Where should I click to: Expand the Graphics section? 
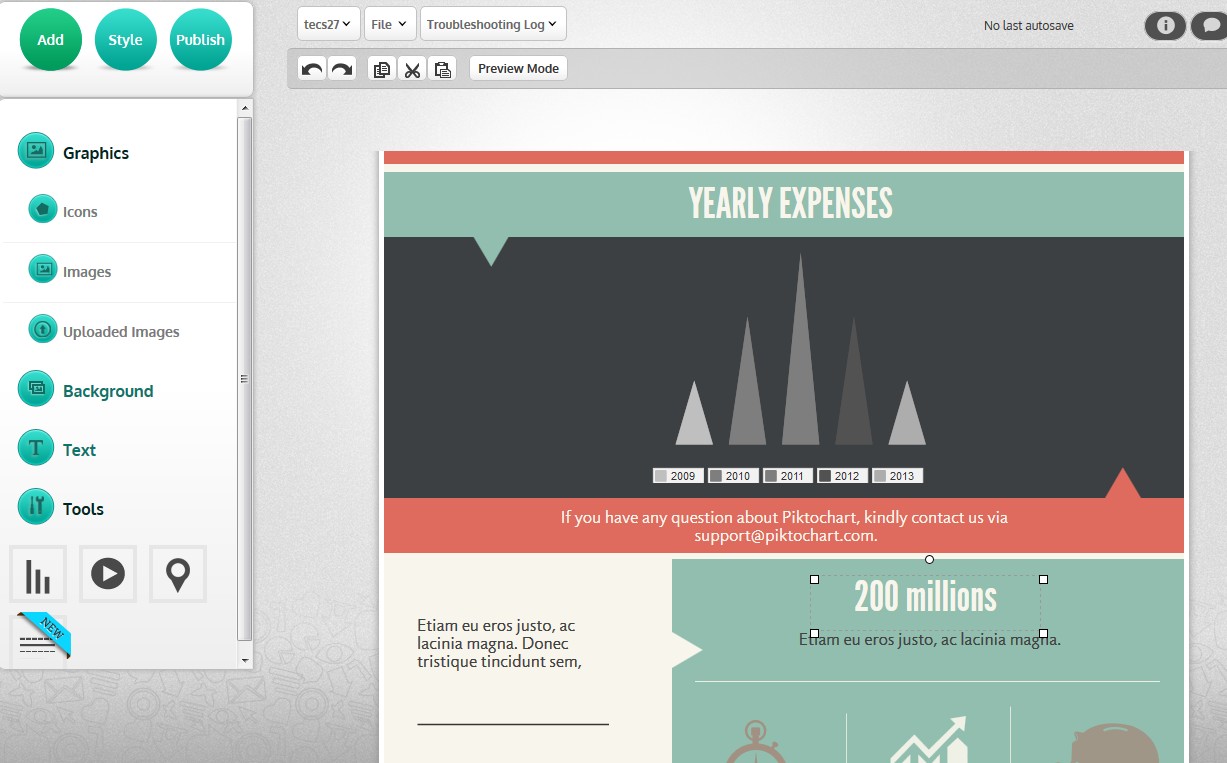pos(96,153)
